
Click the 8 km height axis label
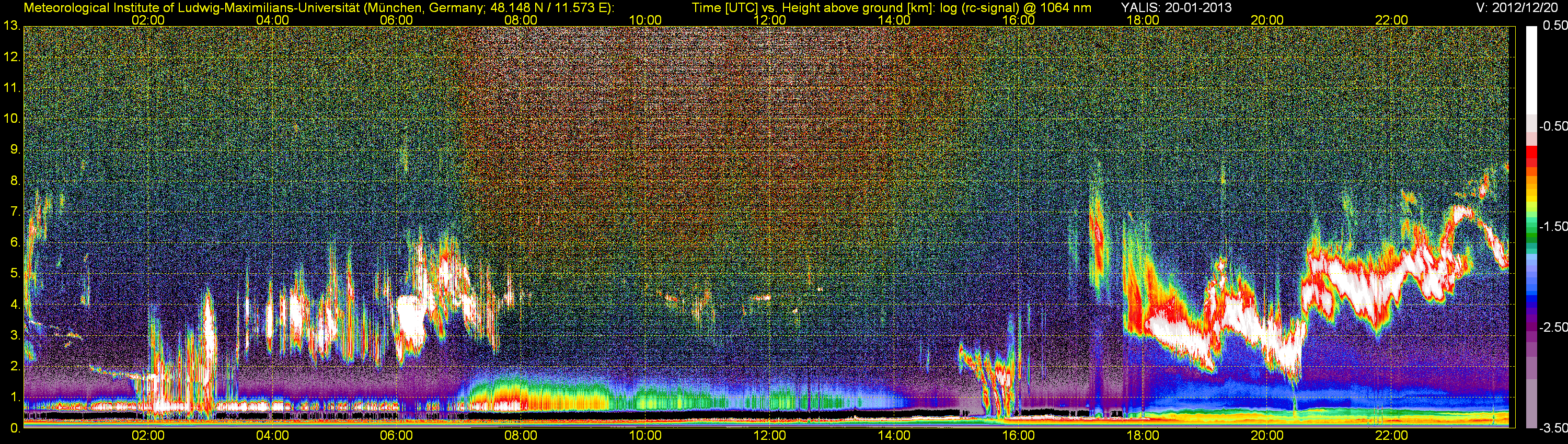click(x=15, y=181)
